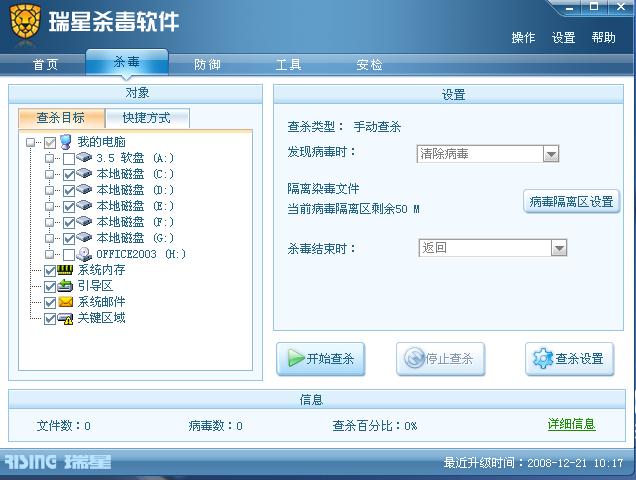Image resolution: width=636 pixels, height=480 pixels.
Task: Click the 最近升级时间 status text
Action: (x=533, y=463)
